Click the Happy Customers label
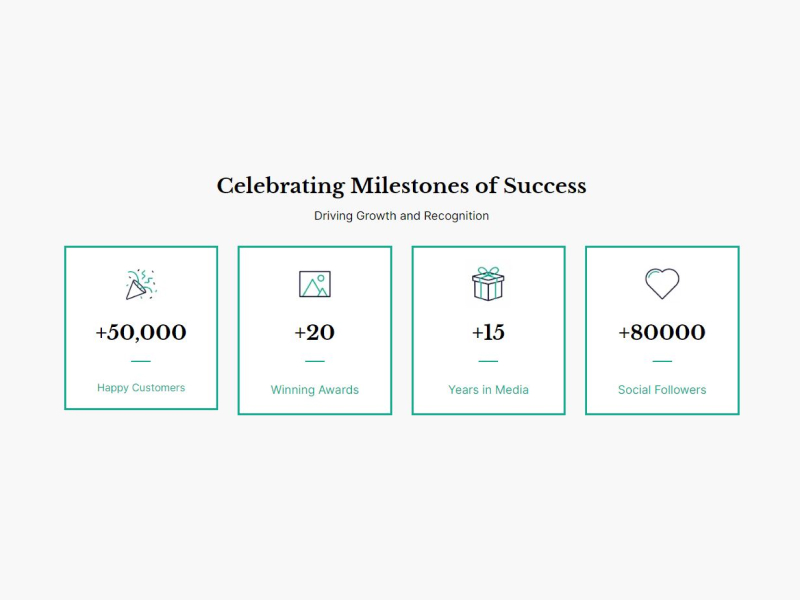Viewport: 800px width, 600px height. tap(141, 388)
